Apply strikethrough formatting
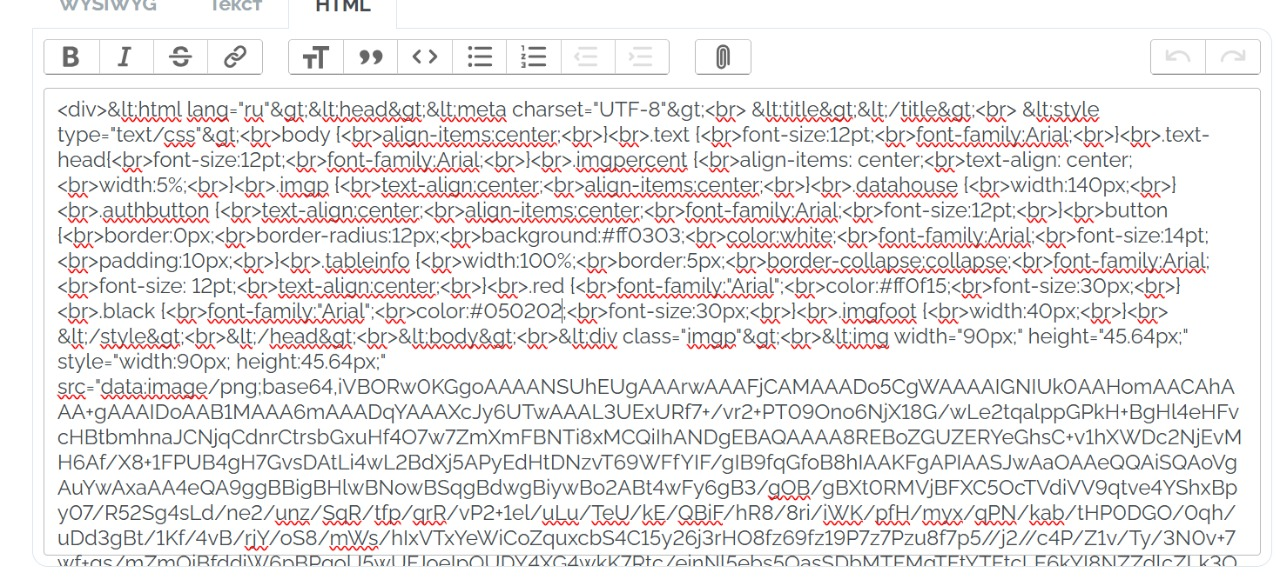The height and width of the screenshot is (586, 1280). (x=180, y=57)
